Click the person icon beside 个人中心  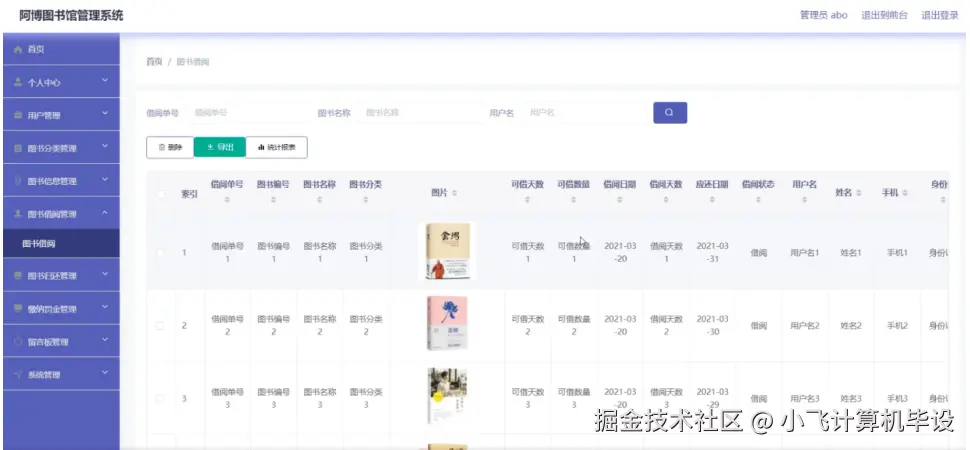(18, 82)
